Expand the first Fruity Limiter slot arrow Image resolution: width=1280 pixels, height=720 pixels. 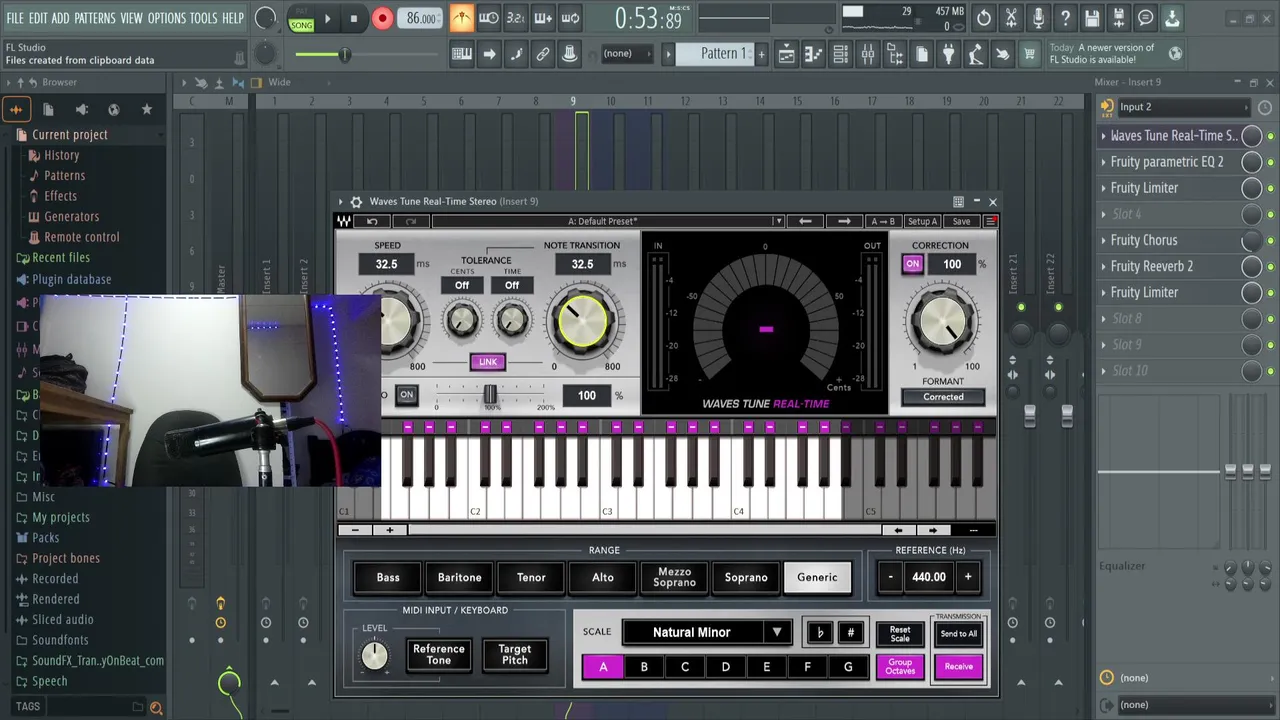[1104, 188]
